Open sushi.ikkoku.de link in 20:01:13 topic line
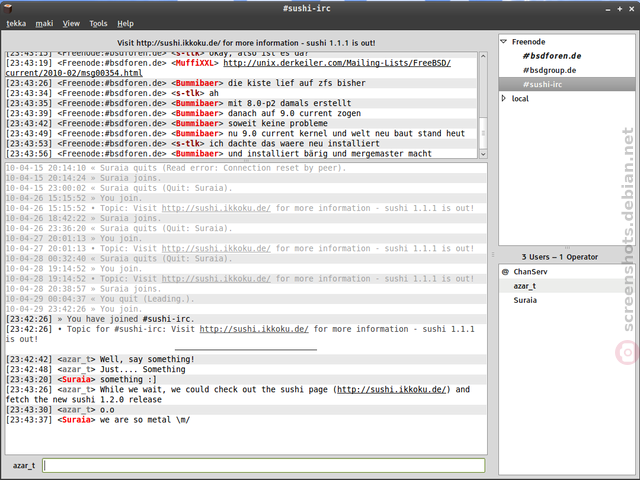Viewport: 640px width, 480px height. tap(216, 249)
